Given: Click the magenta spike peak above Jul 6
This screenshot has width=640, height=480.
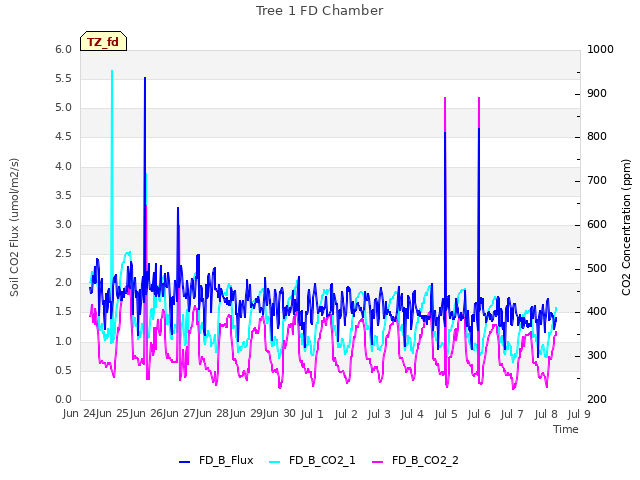Looking at the screenshot, I should pyautogui.click(x=479, y=99).
